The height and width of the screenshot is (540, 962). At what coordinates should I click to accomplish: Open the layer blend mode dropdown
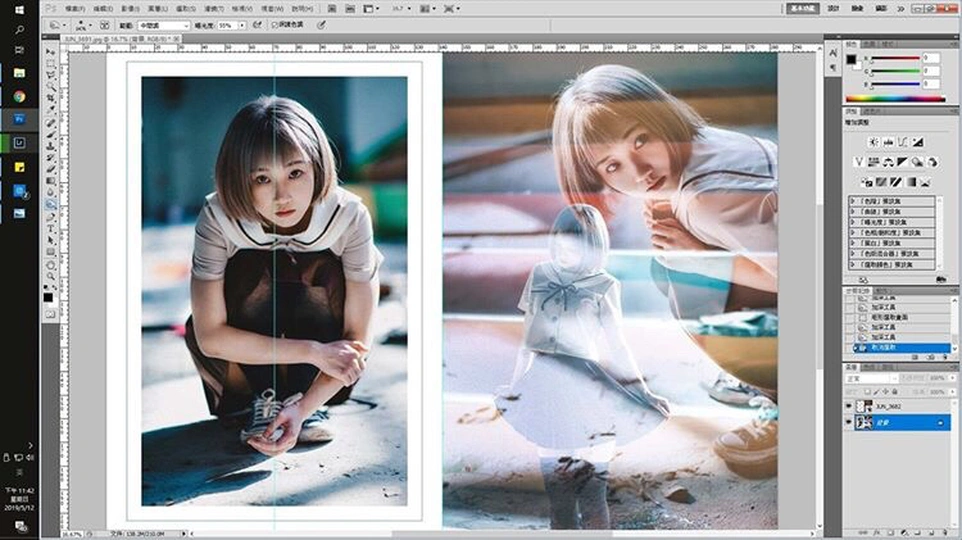pyautogui.click(x=870, y=379)
